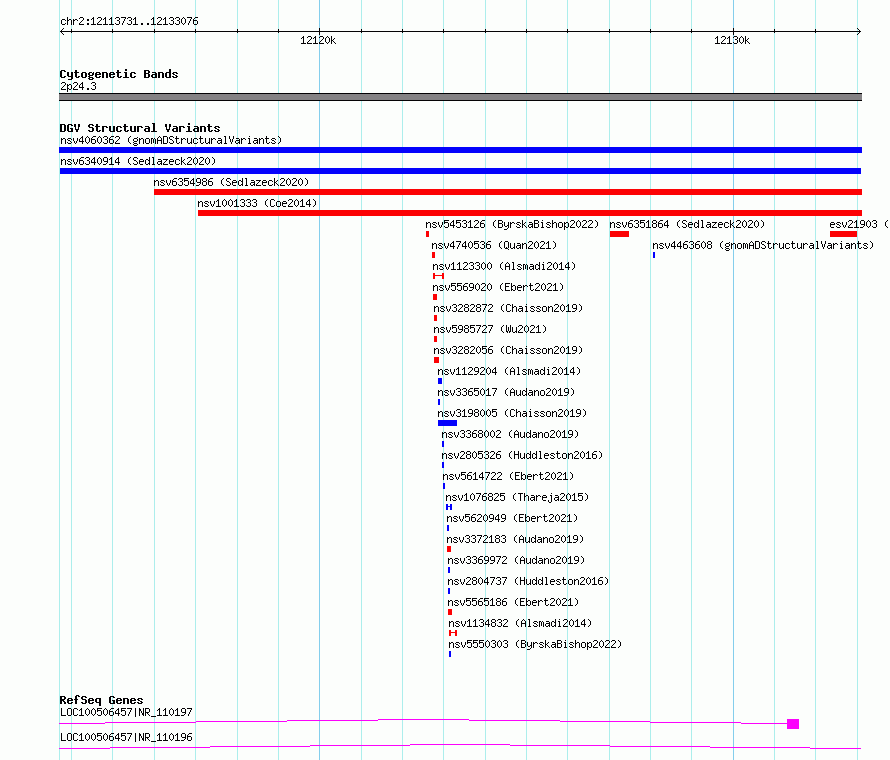
Task: Select nsv3368002 (Audano2019) label
Action: (510, 434)
